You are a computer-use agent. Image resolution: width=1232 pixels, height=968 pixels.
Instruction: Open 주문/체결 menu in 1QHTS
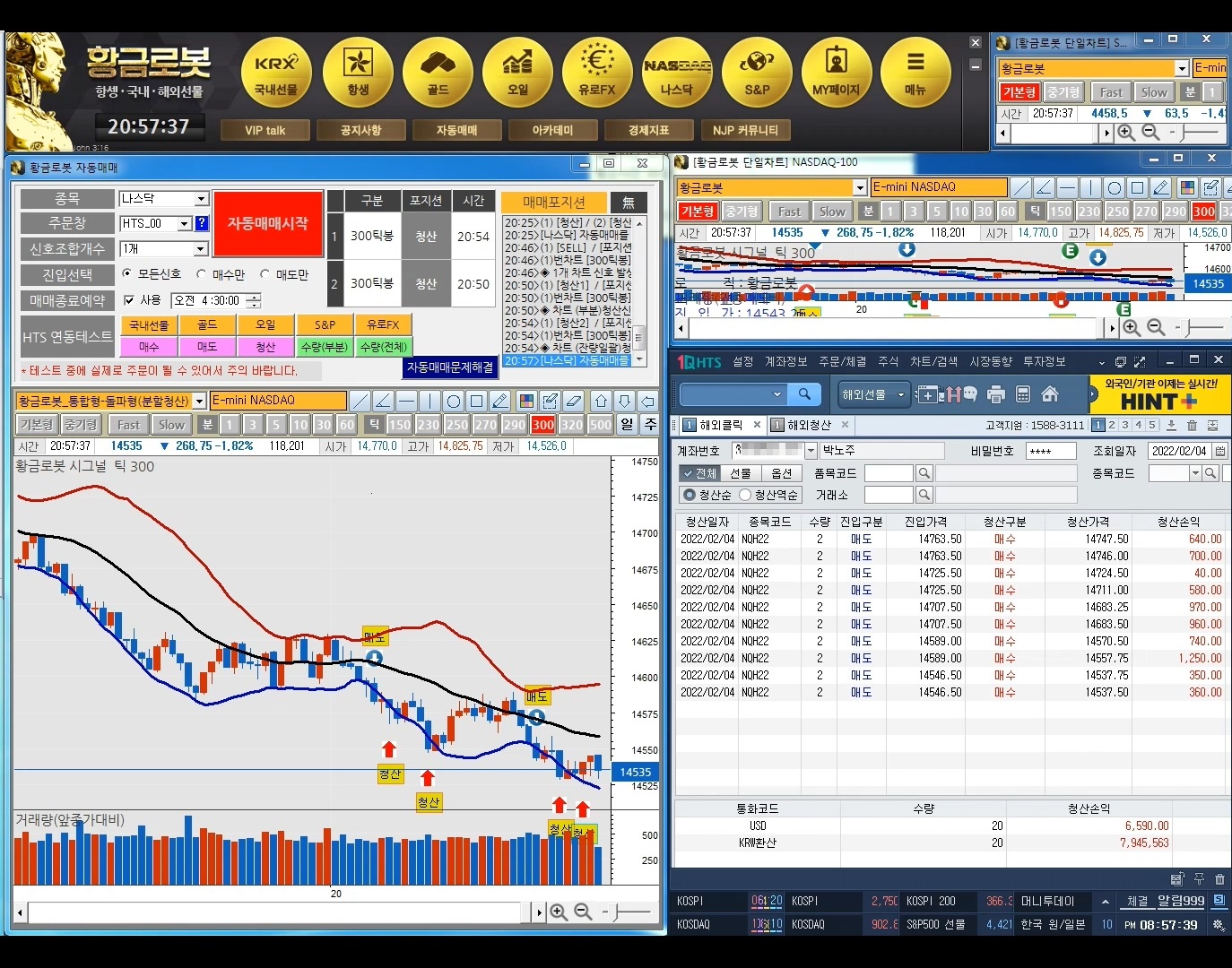842,362
